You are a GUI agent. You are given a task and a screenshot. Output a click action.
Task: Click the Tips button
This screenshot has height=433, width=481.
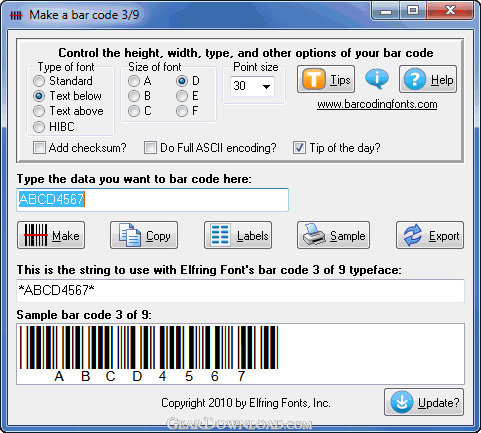(x=326, y=79)
